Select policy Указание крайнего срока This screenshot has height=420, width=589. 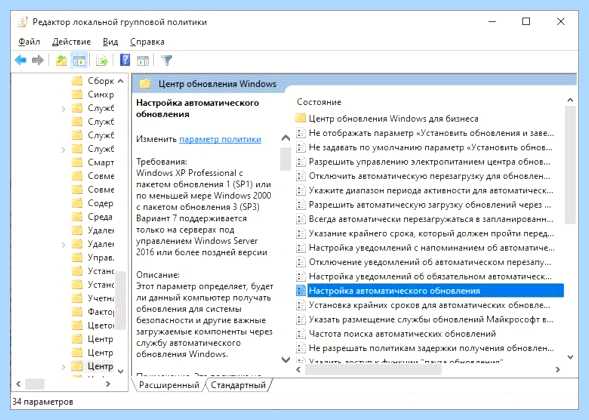point(431,233)
